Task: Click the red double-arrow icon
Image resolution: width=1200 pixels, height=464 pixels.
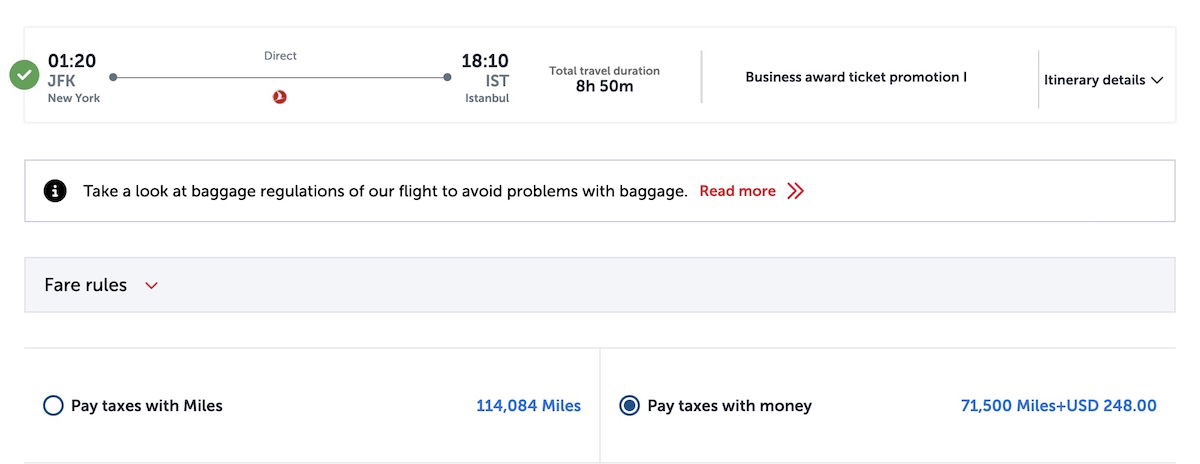Action: click(795, 191)
